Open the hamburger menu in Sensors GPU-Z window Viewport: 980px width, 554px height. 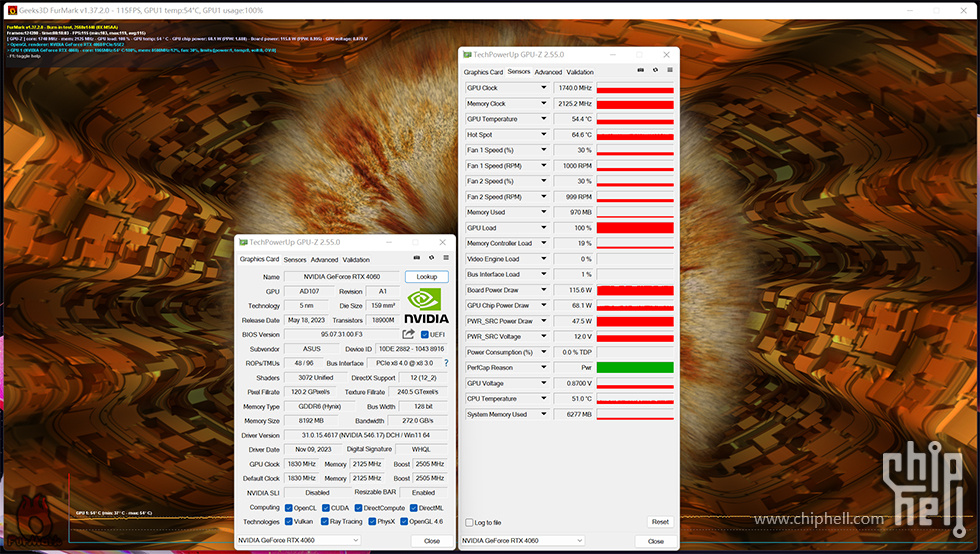coord(669,70)
